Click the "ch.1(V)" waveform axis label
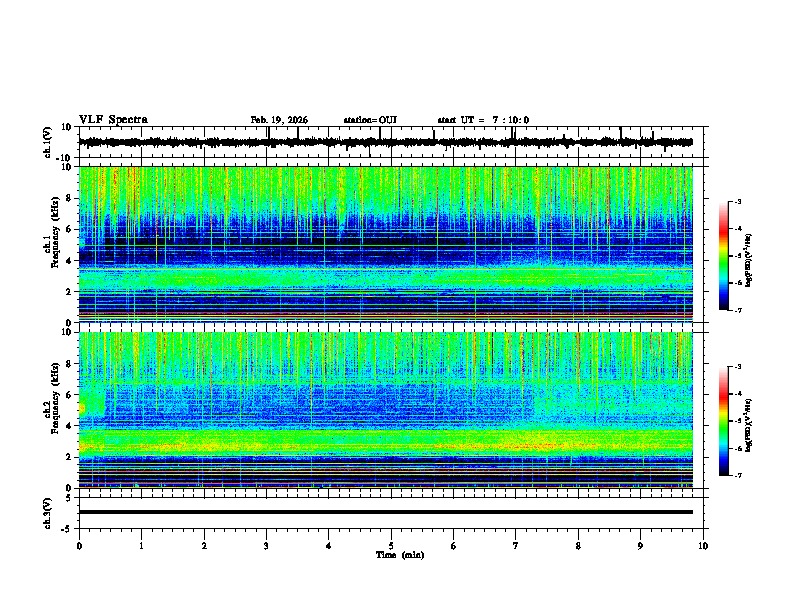The image size is (792, 612). pos(48,142)
